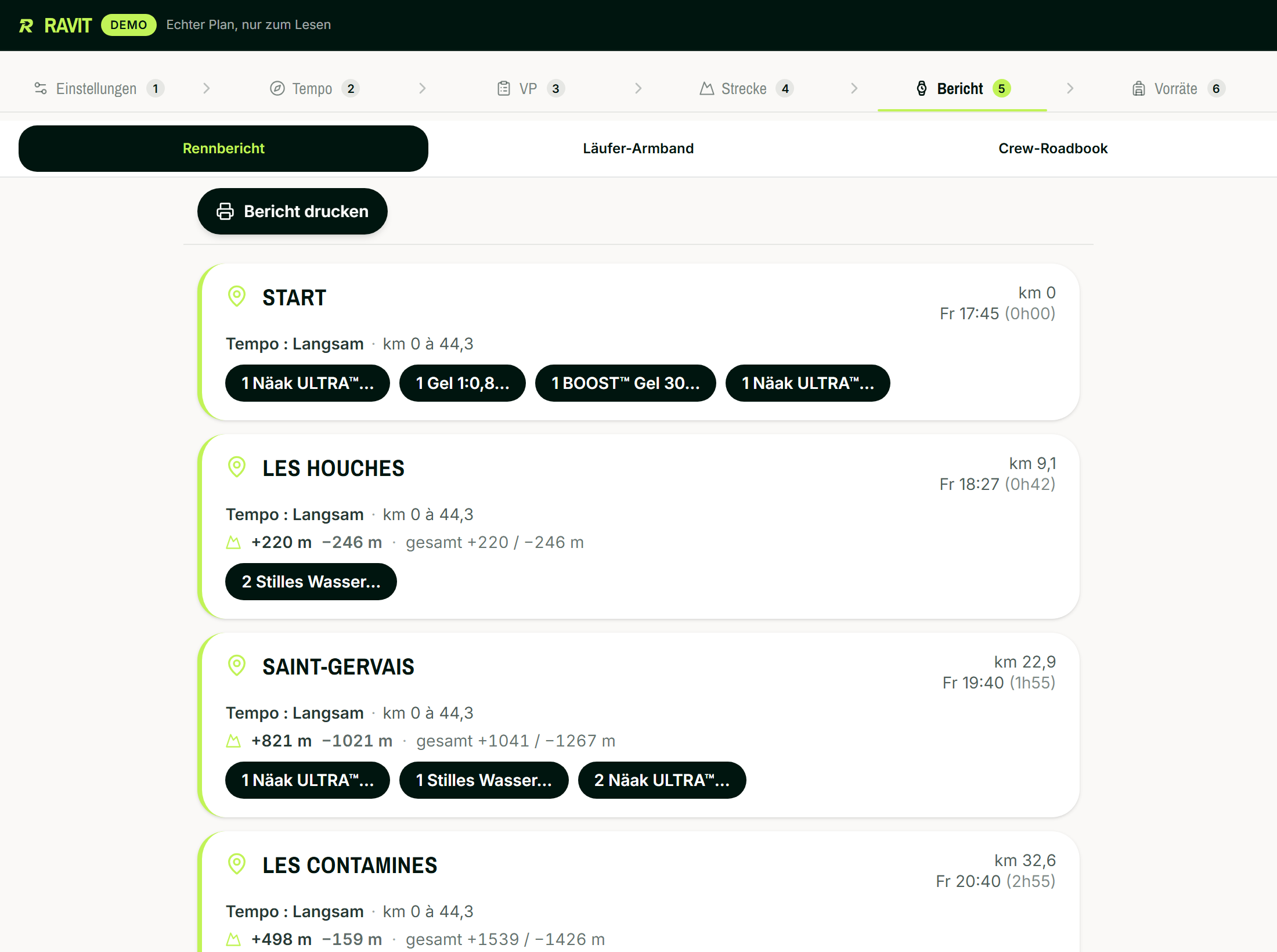Switch to the VP step tab
The height and width of the screenshot is (952, 1277).
[531, 88]
